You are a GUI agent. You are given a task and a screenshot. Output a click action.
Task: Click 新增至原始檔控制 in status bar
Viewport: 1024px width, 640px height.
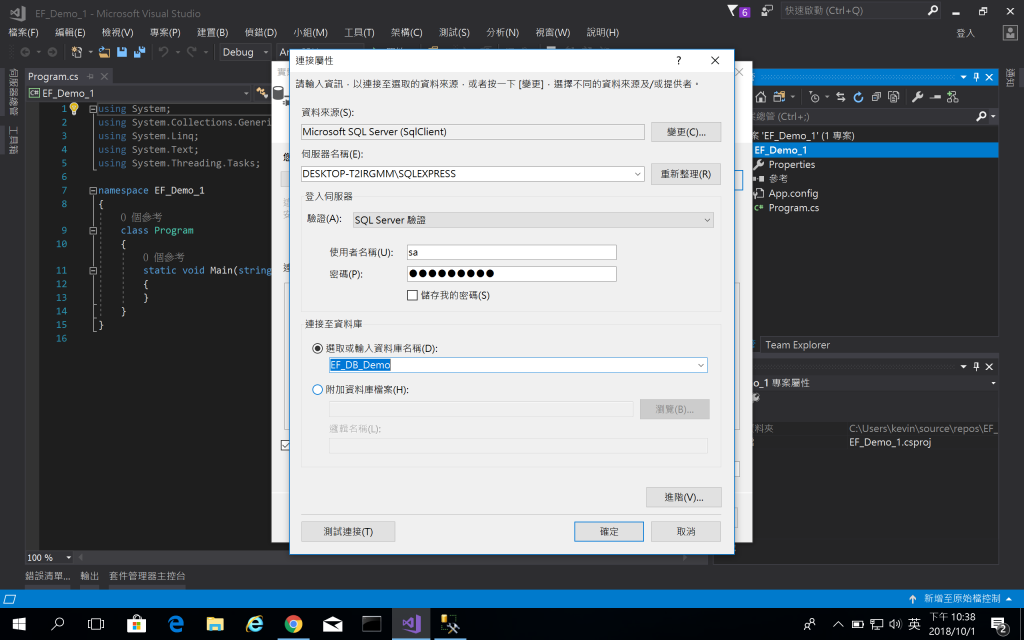tap(961, 598)
